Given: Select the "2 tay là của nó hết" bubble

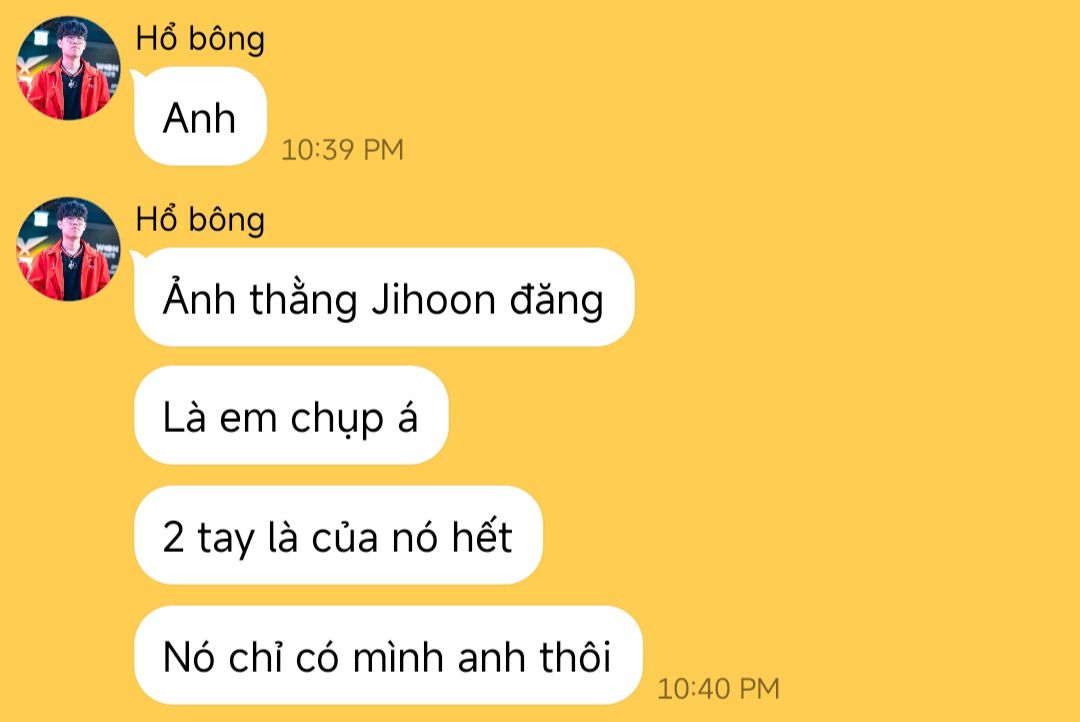Looking at the screenshot, I should coord(338,535).
